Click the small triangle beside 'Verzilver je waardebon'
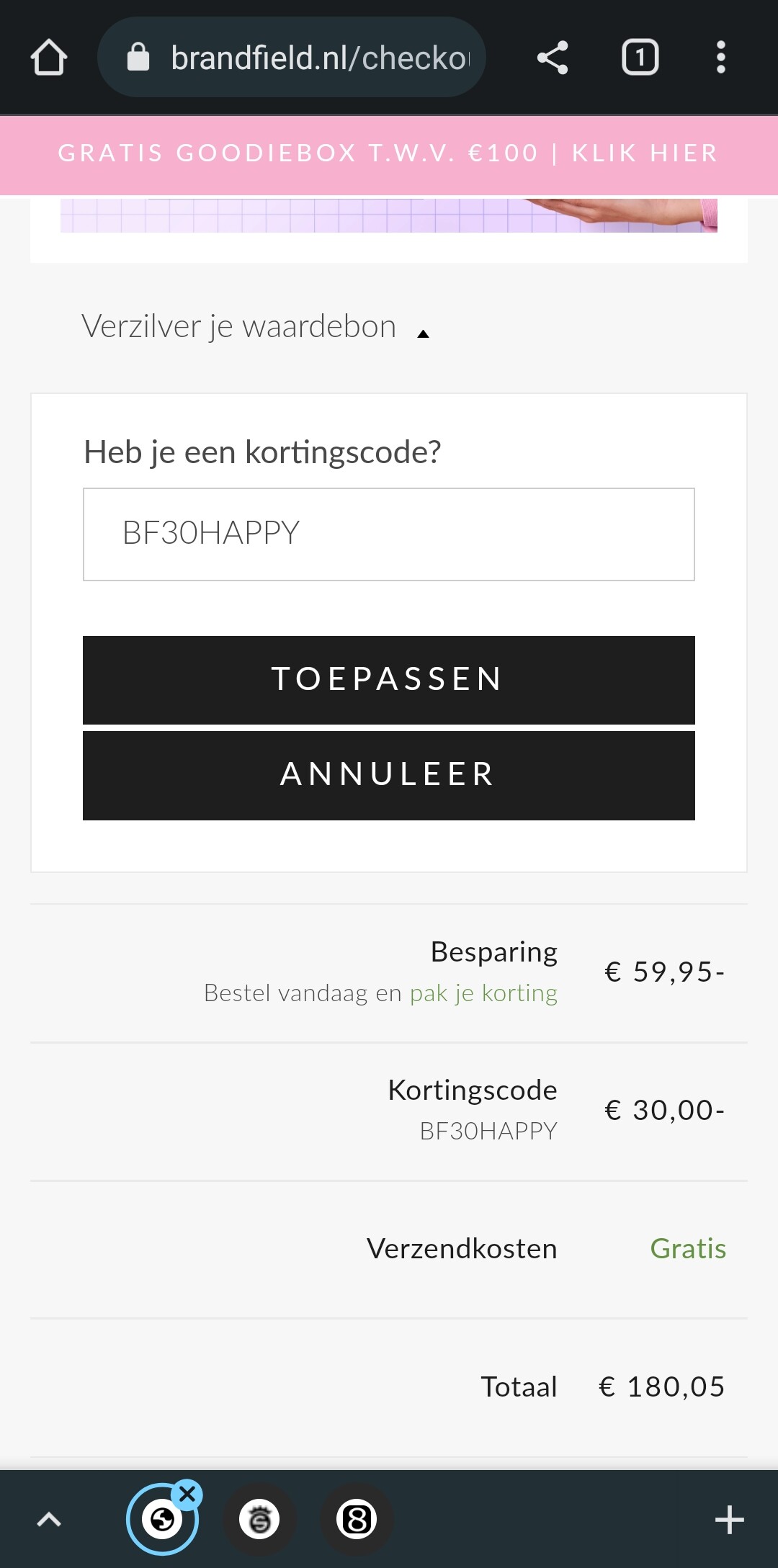 tap(424, 333)
